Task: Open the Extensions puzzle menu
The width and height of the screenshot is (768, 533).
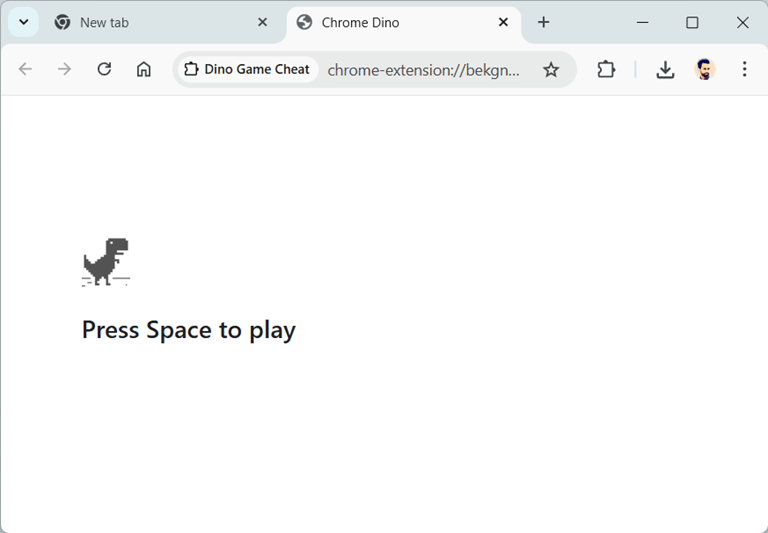Action: 606,69
